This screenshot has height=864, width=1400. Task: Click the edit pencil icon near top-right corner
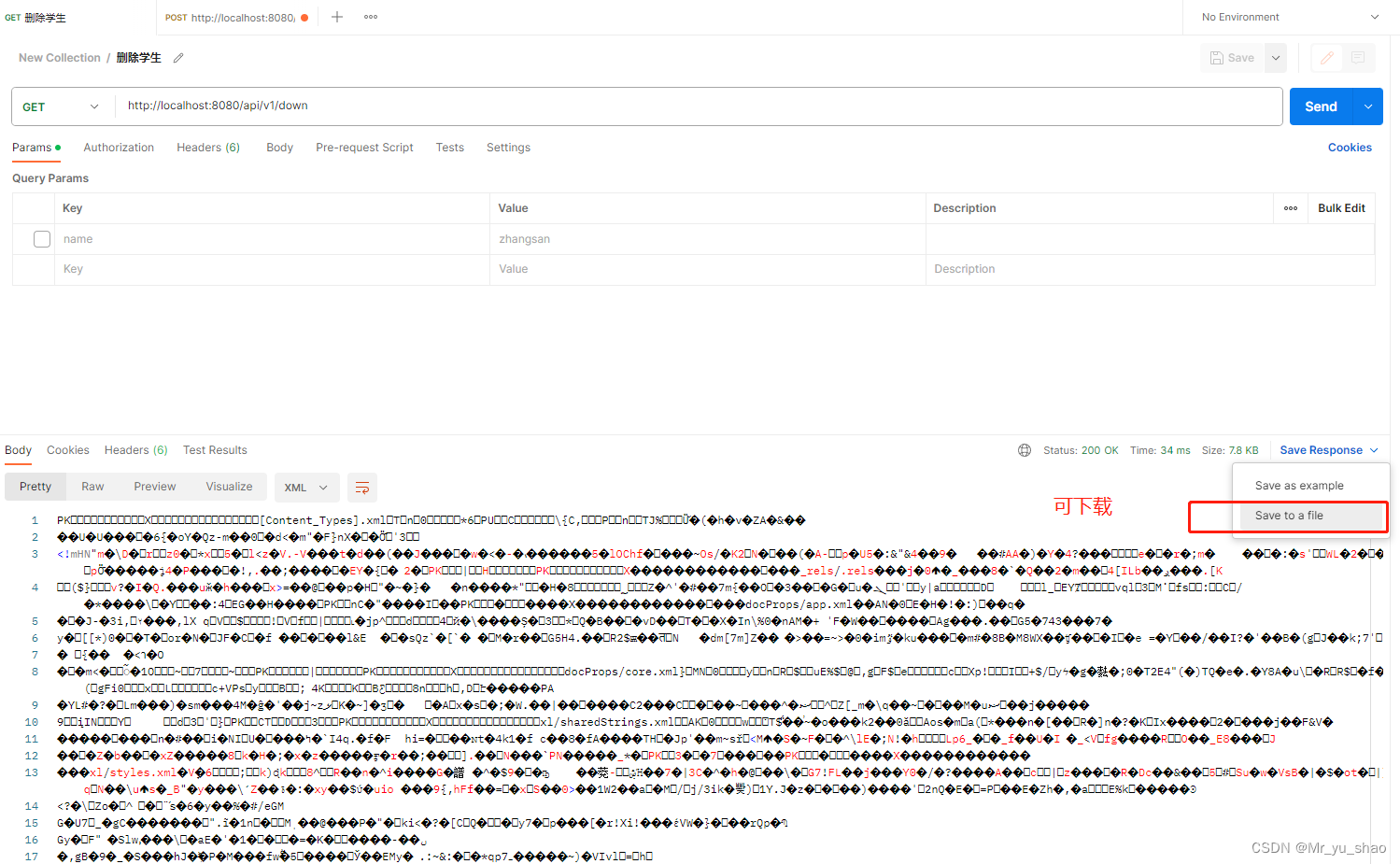[1325, 57]
